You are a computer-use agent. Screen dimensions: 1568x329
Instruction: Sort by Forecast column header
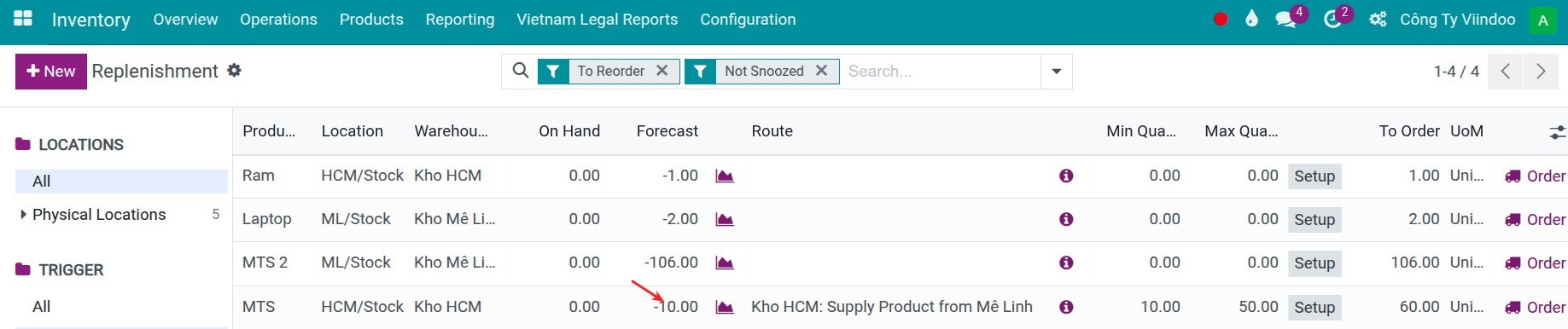667,131
